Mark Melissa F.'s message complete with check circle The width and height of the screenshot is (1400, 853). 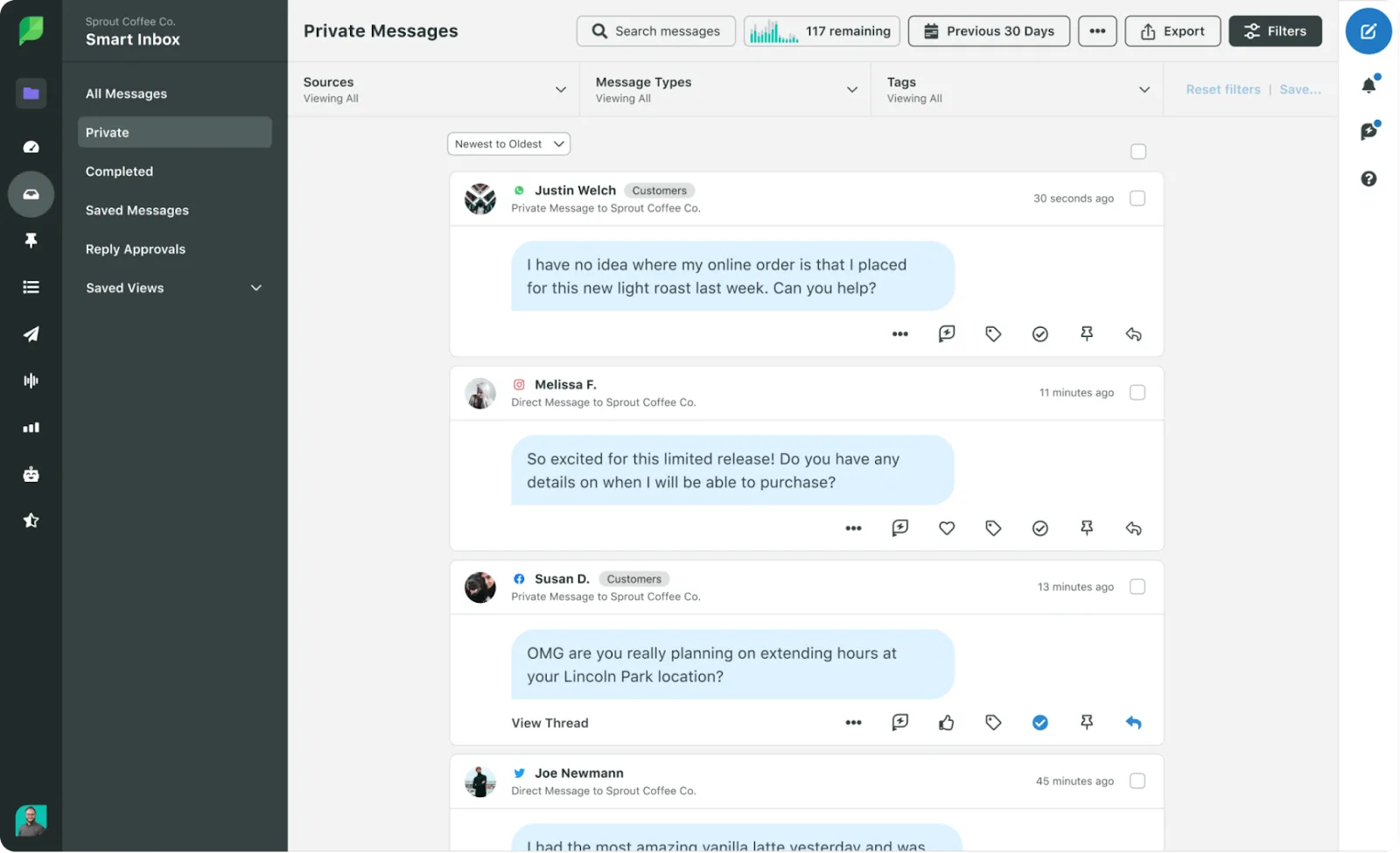coord(1039,528)
